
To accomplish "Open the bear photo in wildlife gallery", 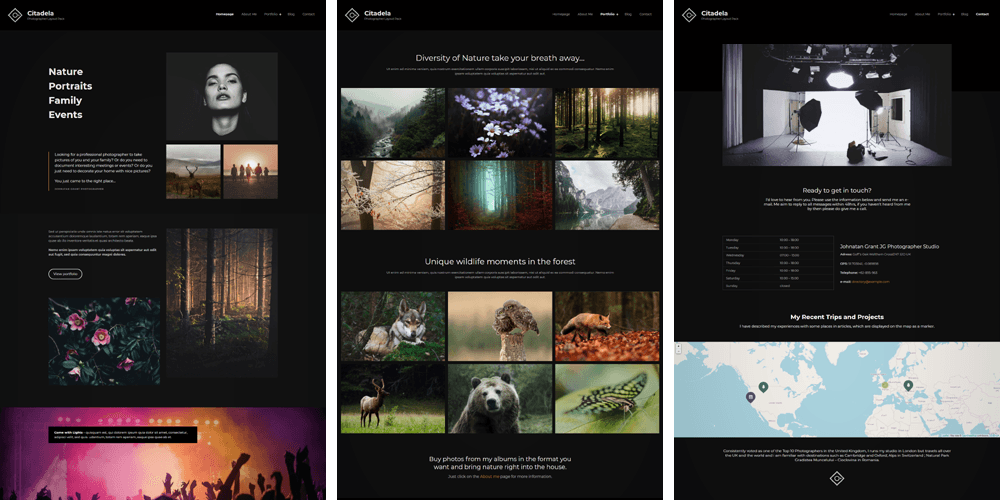I will (x=500, y=398).
